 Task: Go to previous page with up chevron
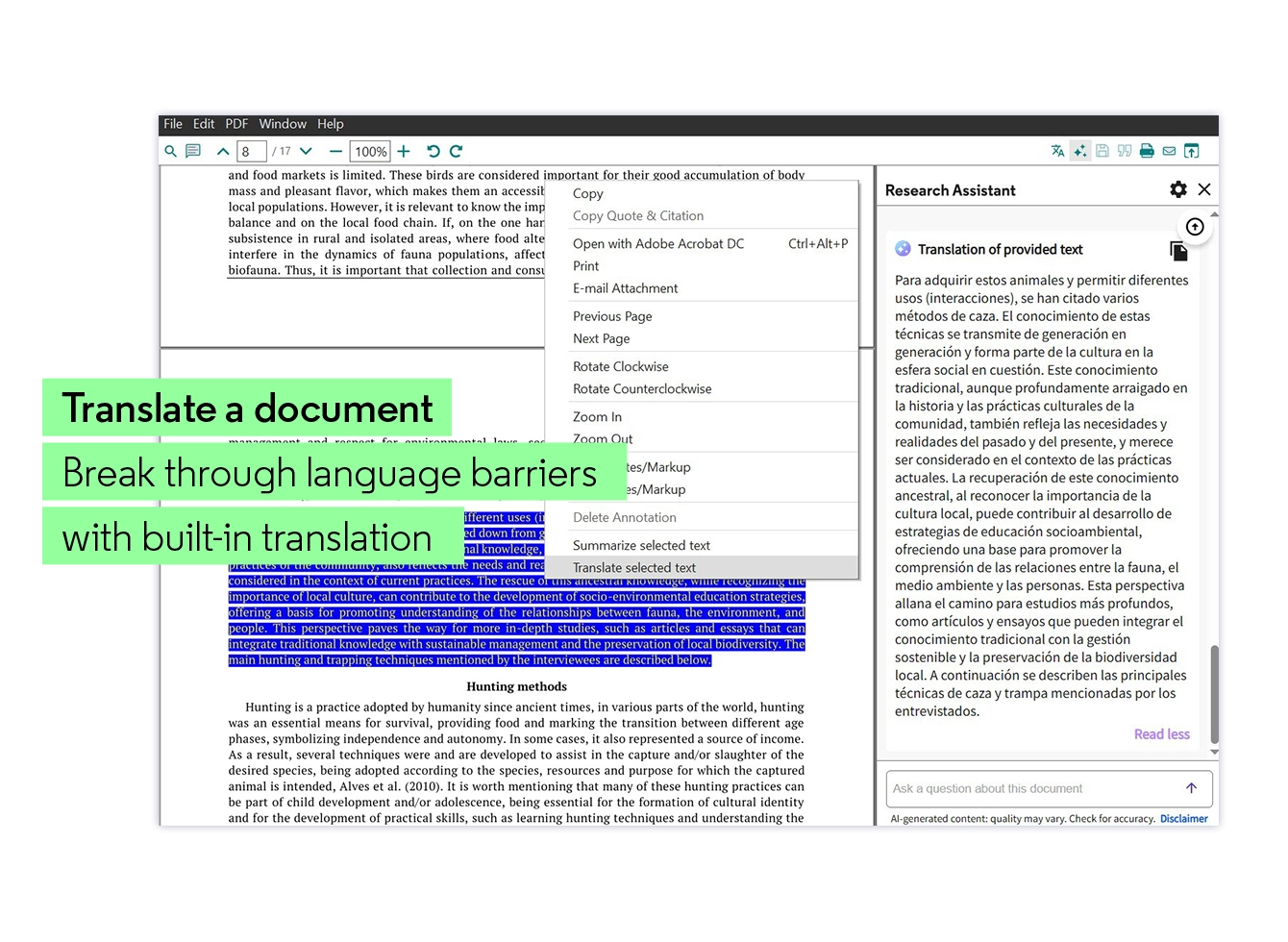coord(223,151)
